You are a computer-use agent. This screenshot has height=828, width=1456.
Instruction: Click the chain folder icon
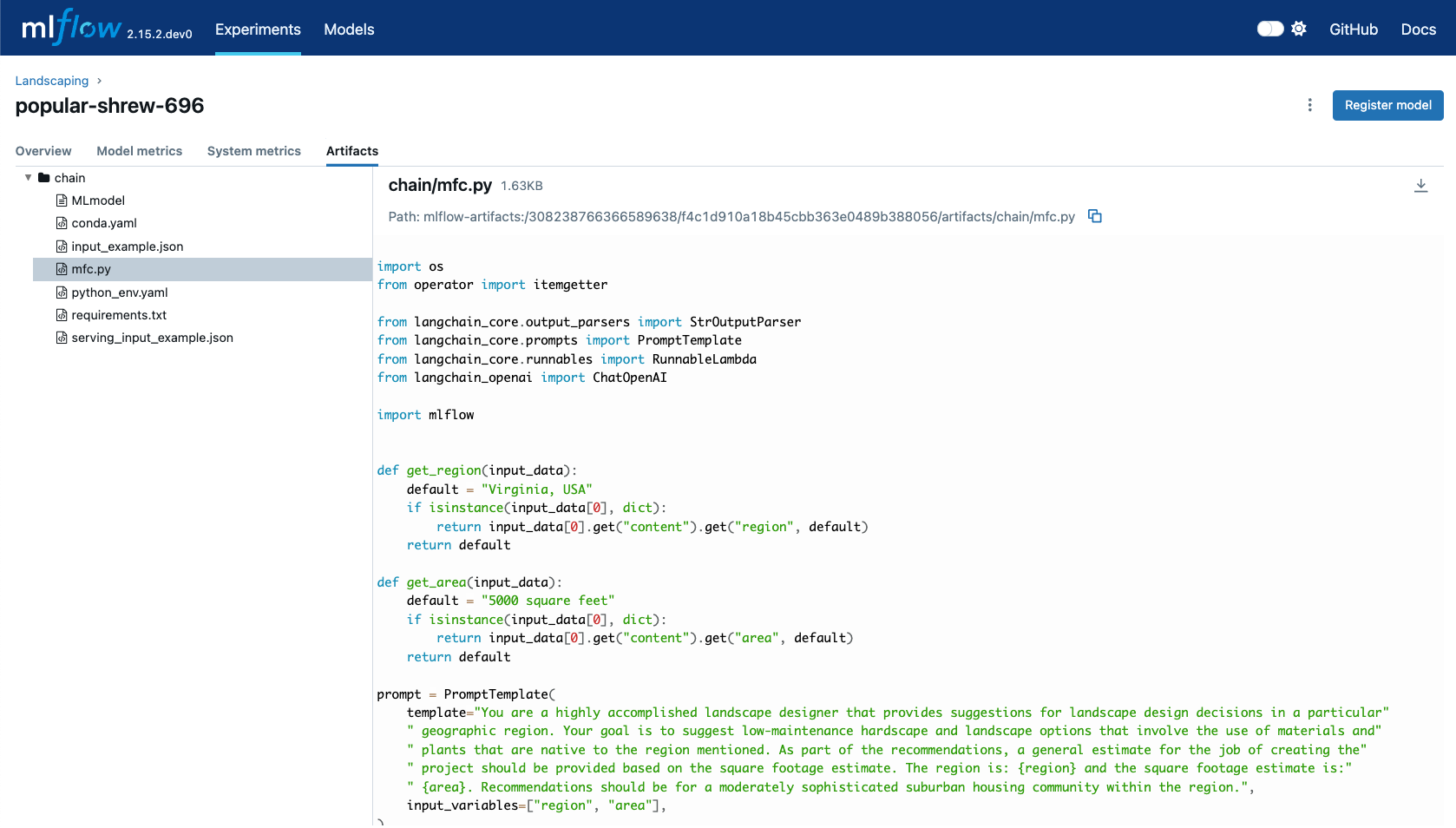point(43,177)
